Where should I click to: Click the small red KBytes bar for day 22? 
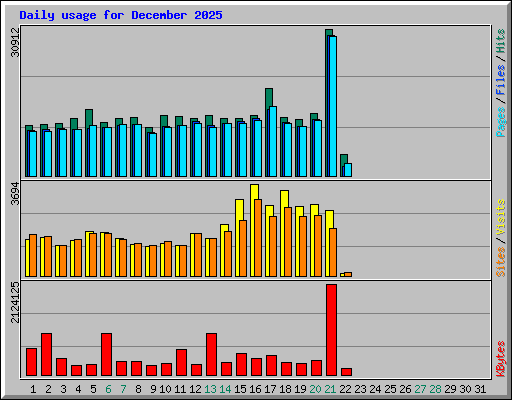pos(347,372)
